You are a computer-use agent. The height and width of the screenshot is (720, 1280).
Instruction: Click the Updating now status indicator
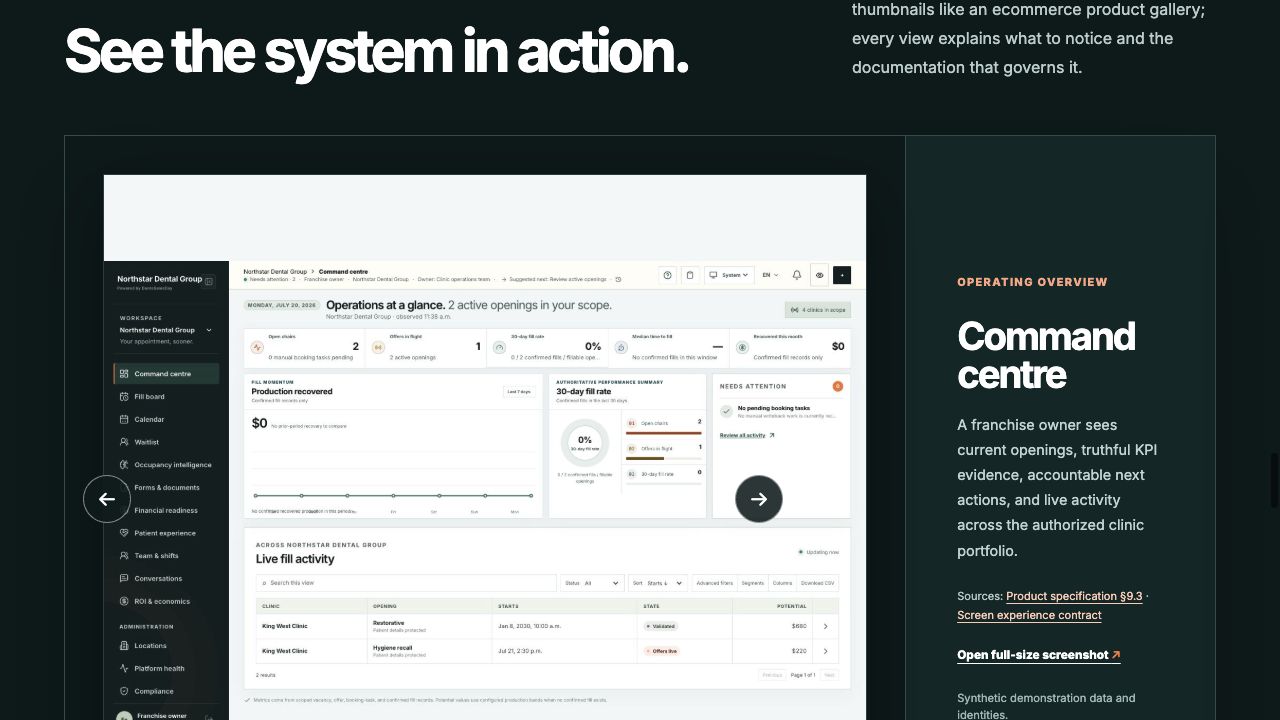click(x=819, y=552)
